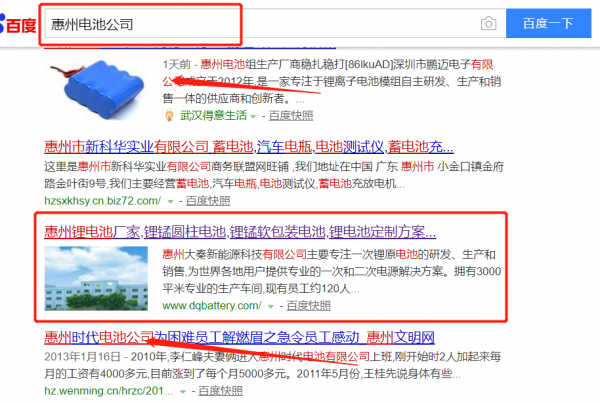This screenshot has width=600, height=403.
Task: Click the camera image search icon
Action: pos(488,24)
